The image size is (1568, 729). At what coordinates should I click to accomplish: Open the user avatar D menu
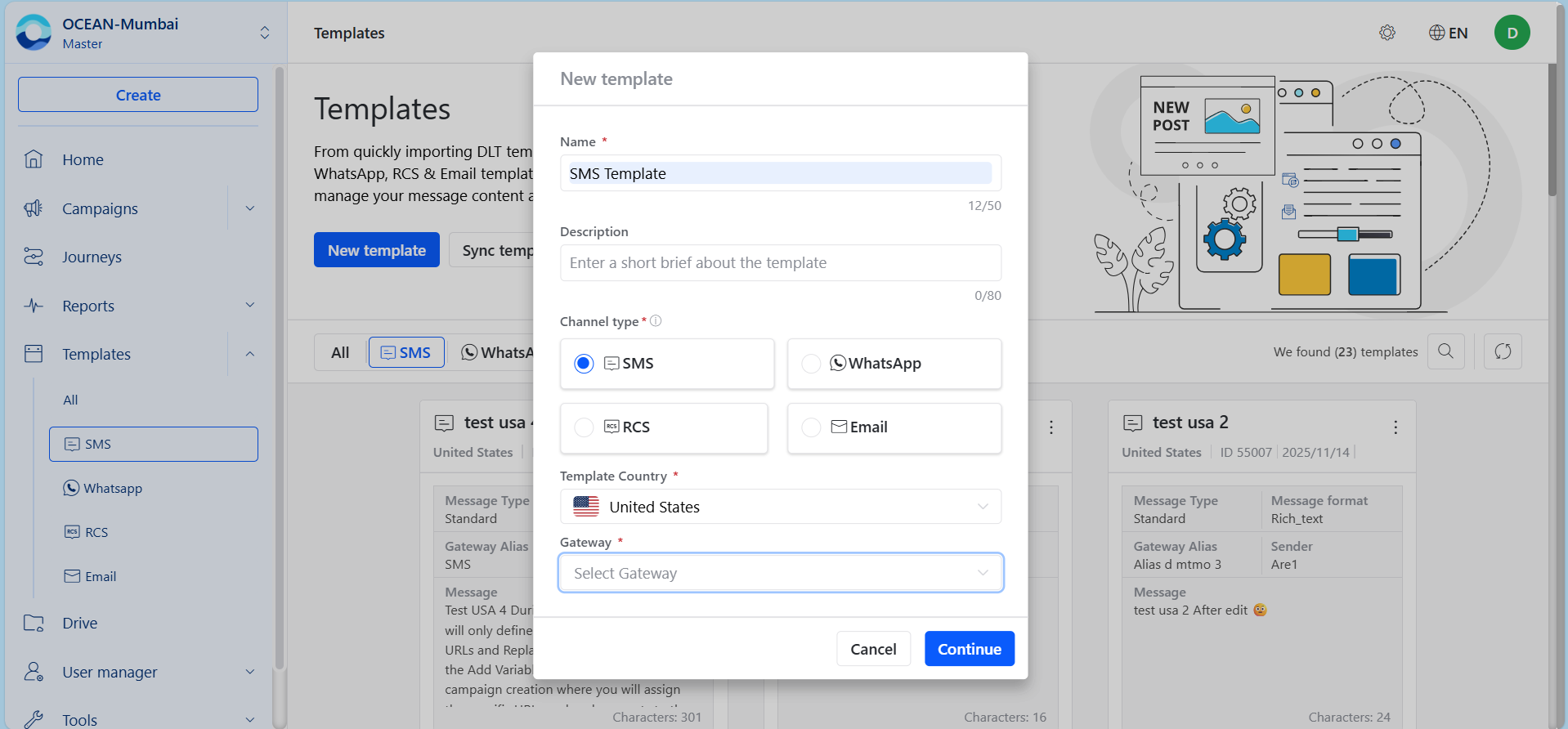click(1512, 33)
